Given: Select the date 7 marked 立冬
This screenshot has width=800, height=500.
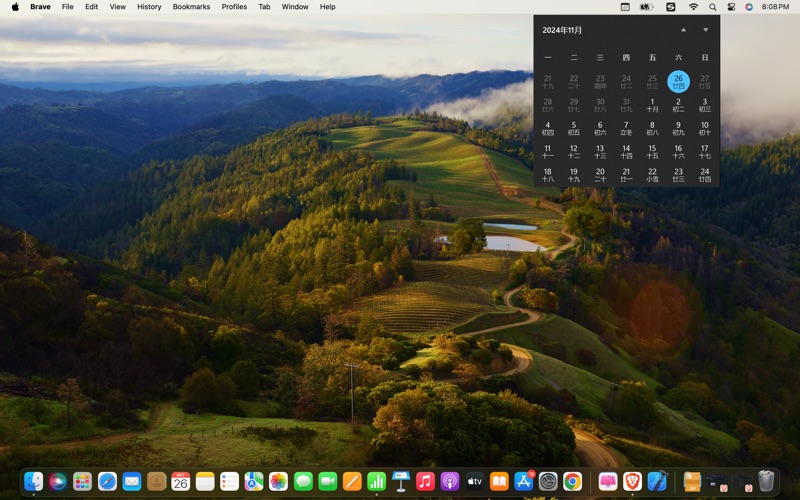Looking at the screenshot, I should click(x=626, y=128).
